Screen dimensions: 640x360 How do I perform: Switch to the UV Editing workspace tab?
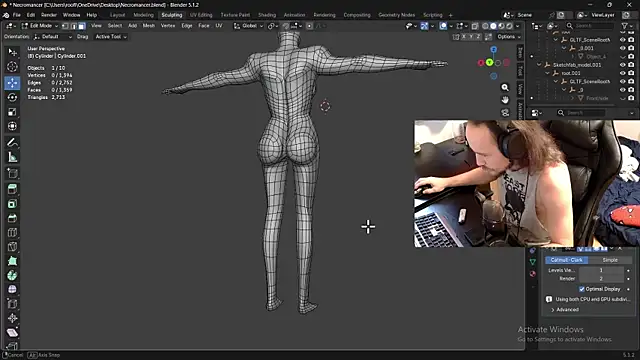(201, 15)
